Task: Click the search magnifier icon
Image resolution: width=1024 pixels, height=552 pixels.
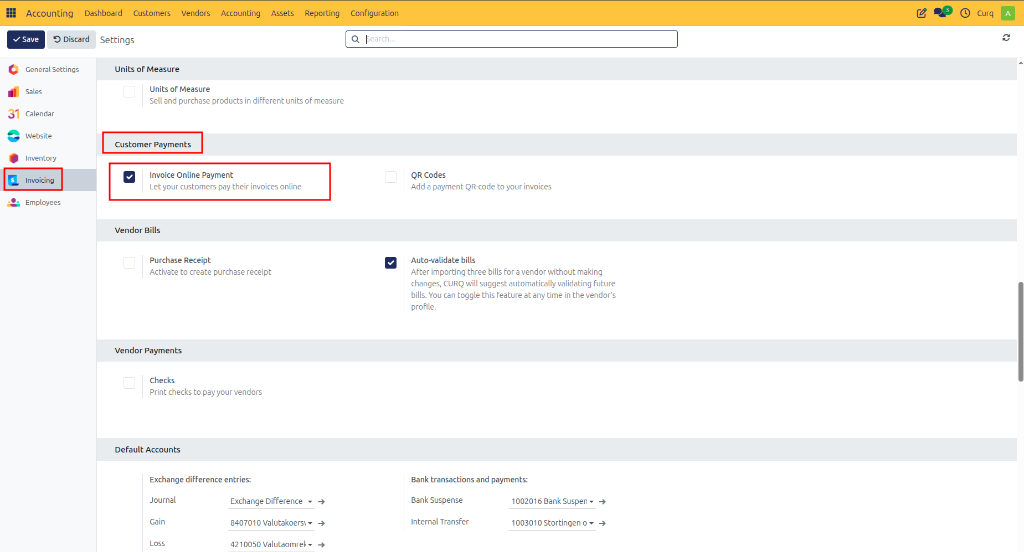Action: (355, 39)
